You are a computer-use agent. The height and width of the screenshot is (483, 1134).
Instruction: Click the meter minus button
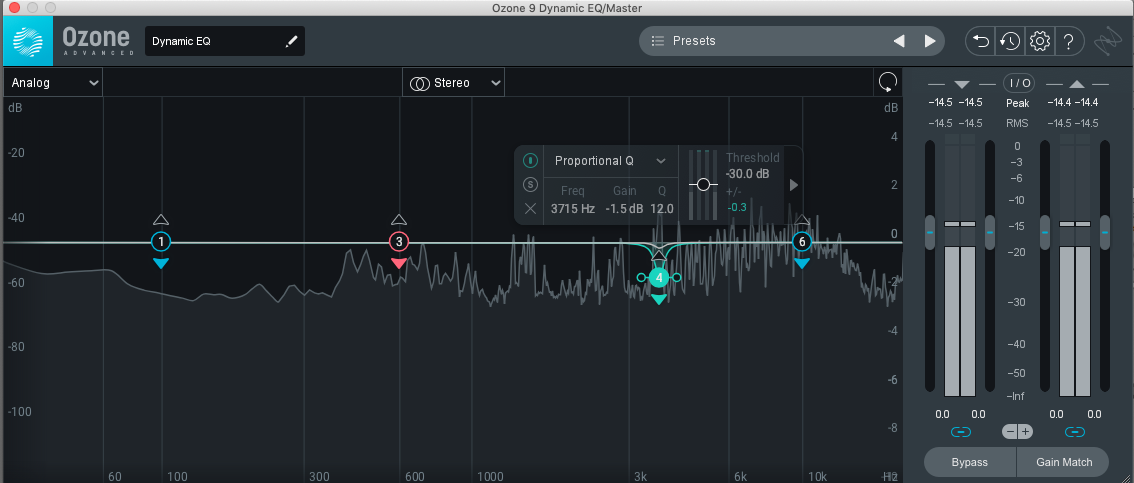[1010, 432]
